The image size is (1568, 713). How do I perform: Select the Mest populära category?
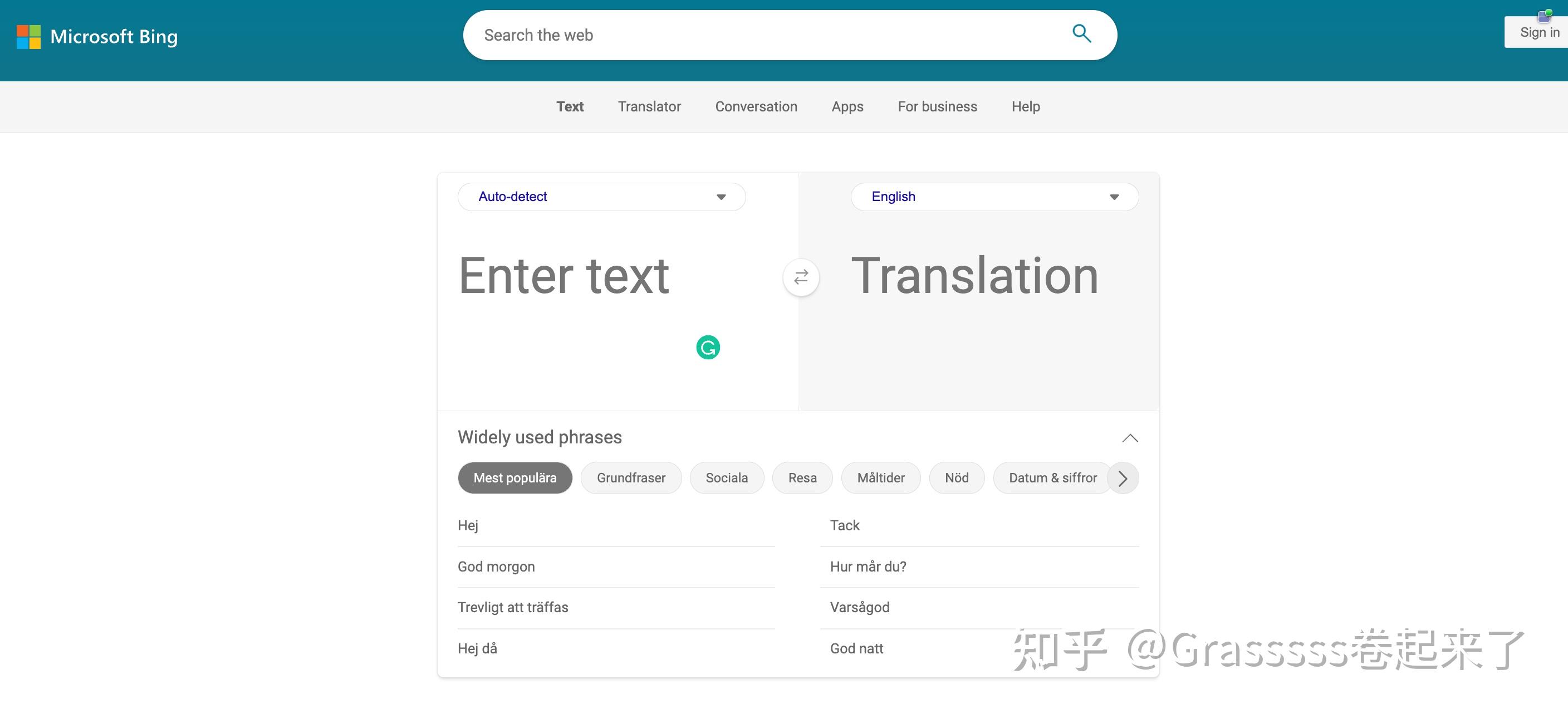coord(514,478)
